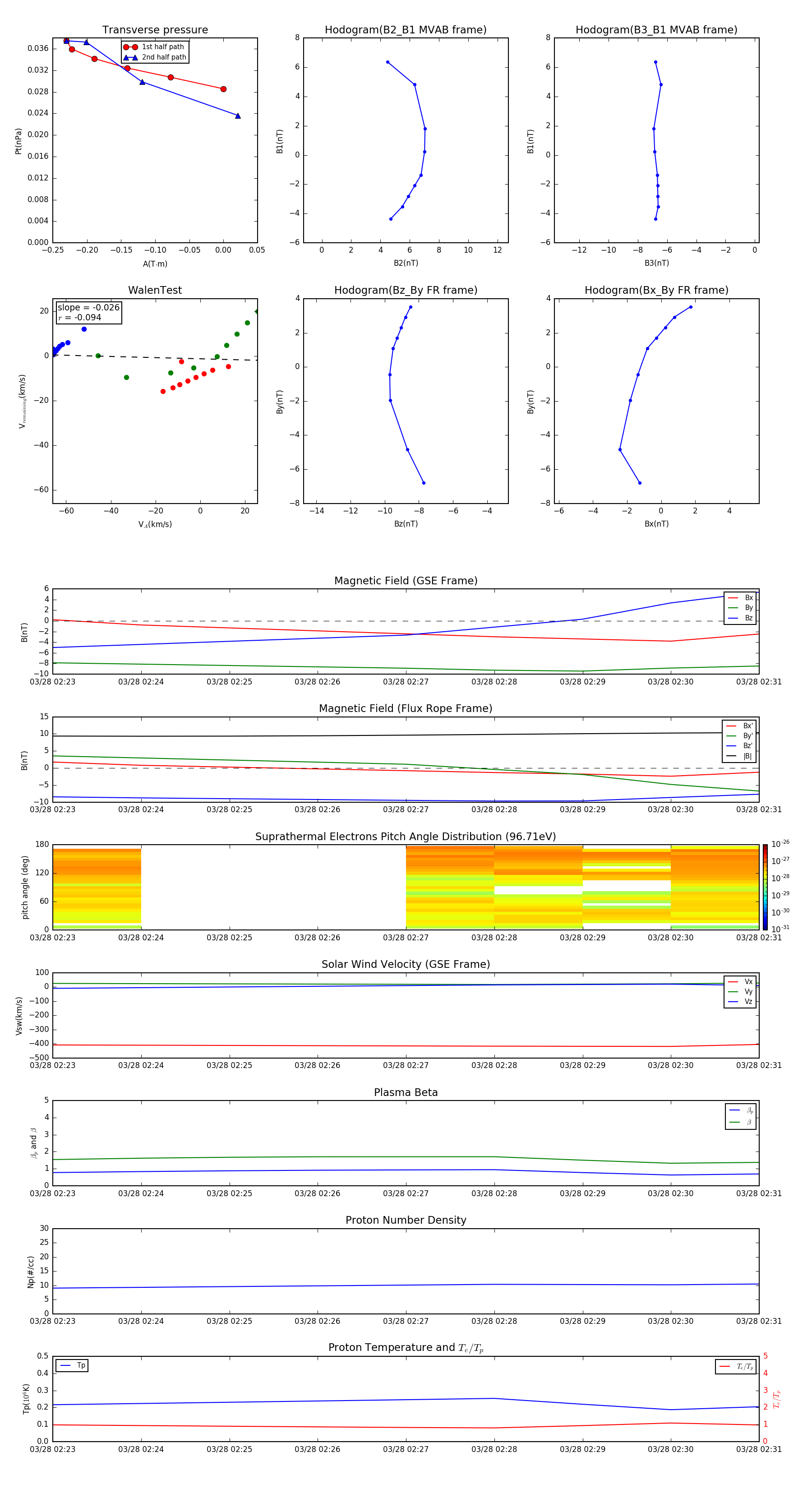The image size is (812, 1489).
Task: Click the 'V_A(km/s)' x-axis label
Action: [x=155, y=524]
